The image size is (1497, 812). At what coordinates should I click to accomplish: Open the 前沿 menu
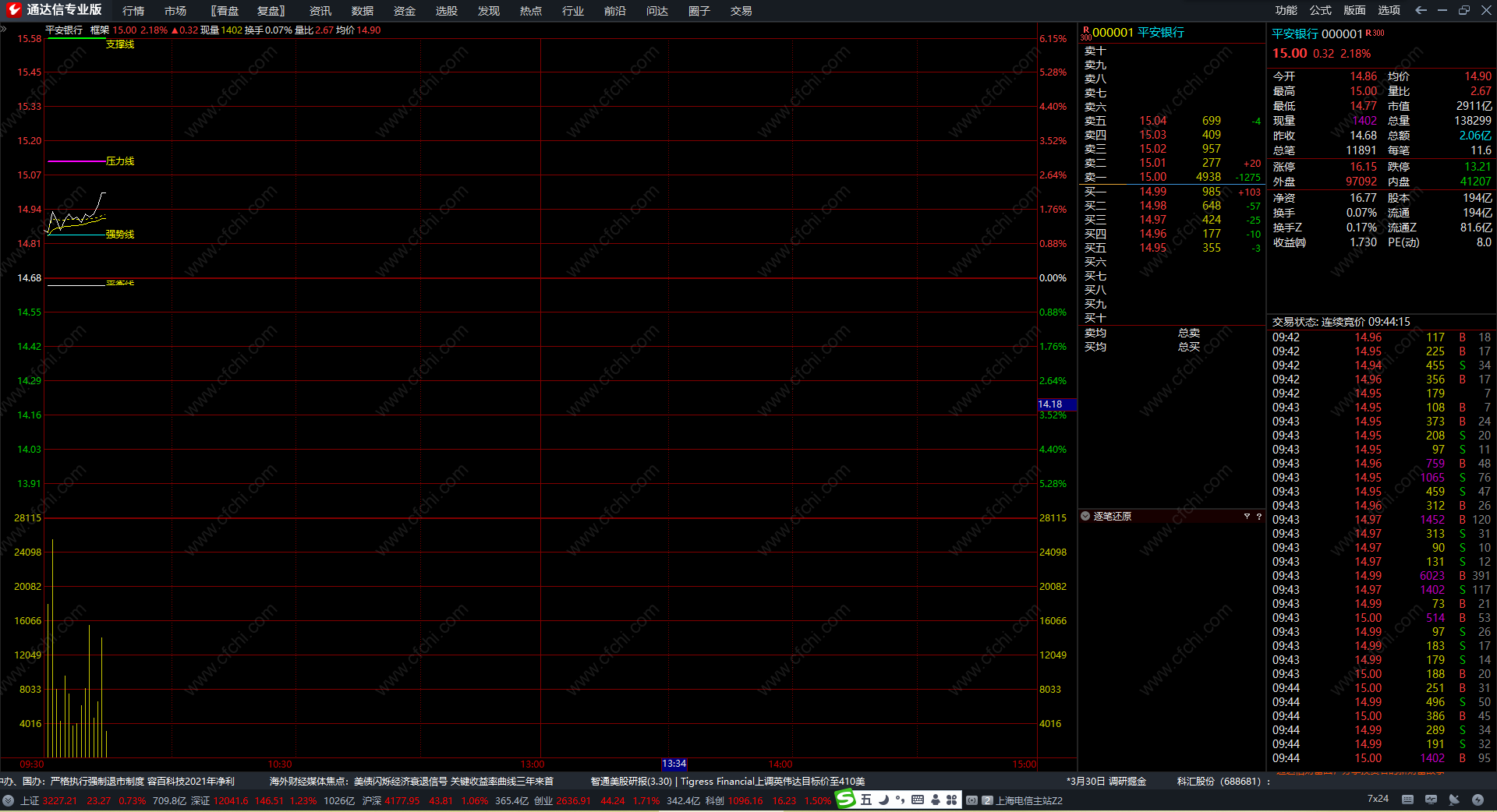pos(615,11)
